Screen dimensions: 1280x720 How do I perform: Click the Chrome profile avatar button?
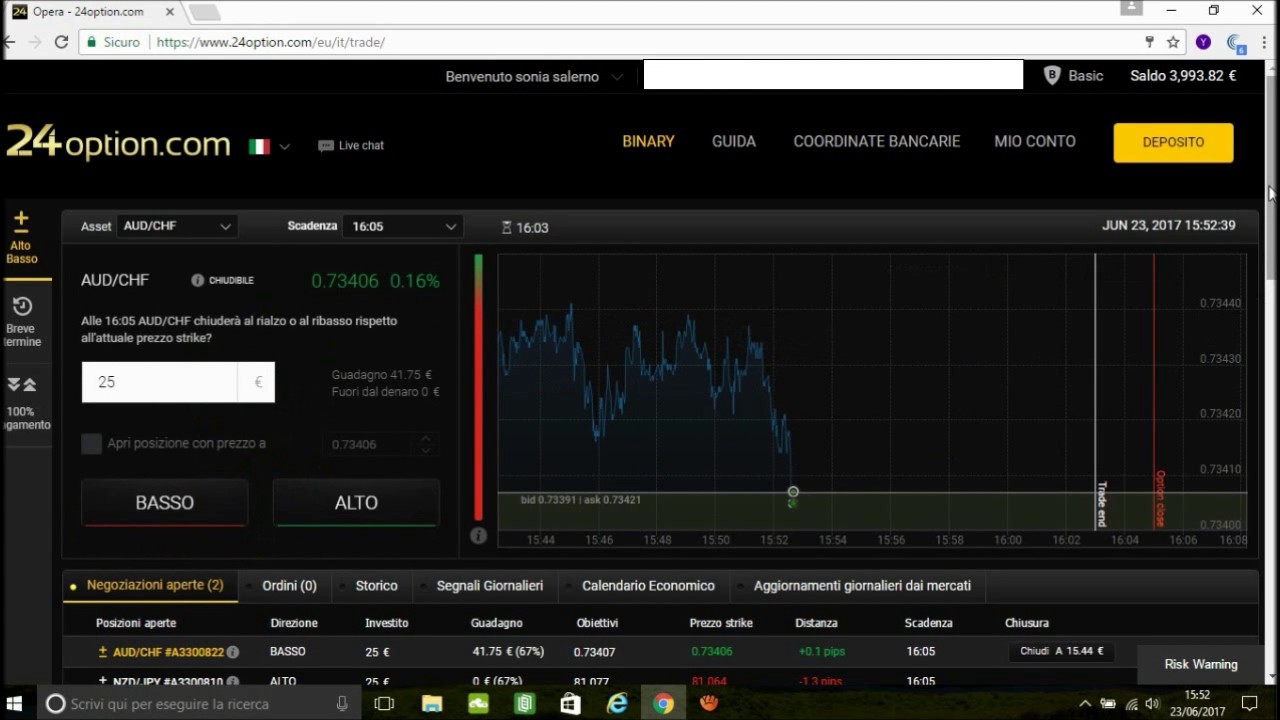[1131, 8]
